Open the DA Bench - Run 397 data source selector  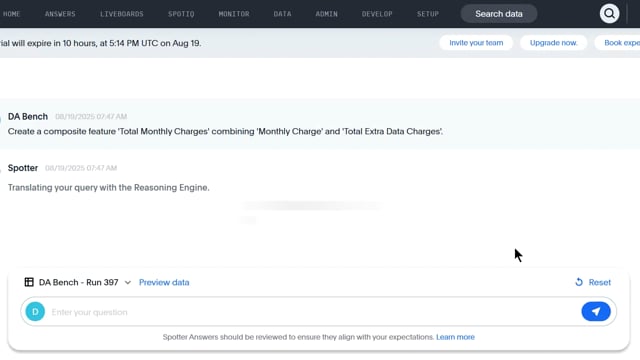point(78,282)
